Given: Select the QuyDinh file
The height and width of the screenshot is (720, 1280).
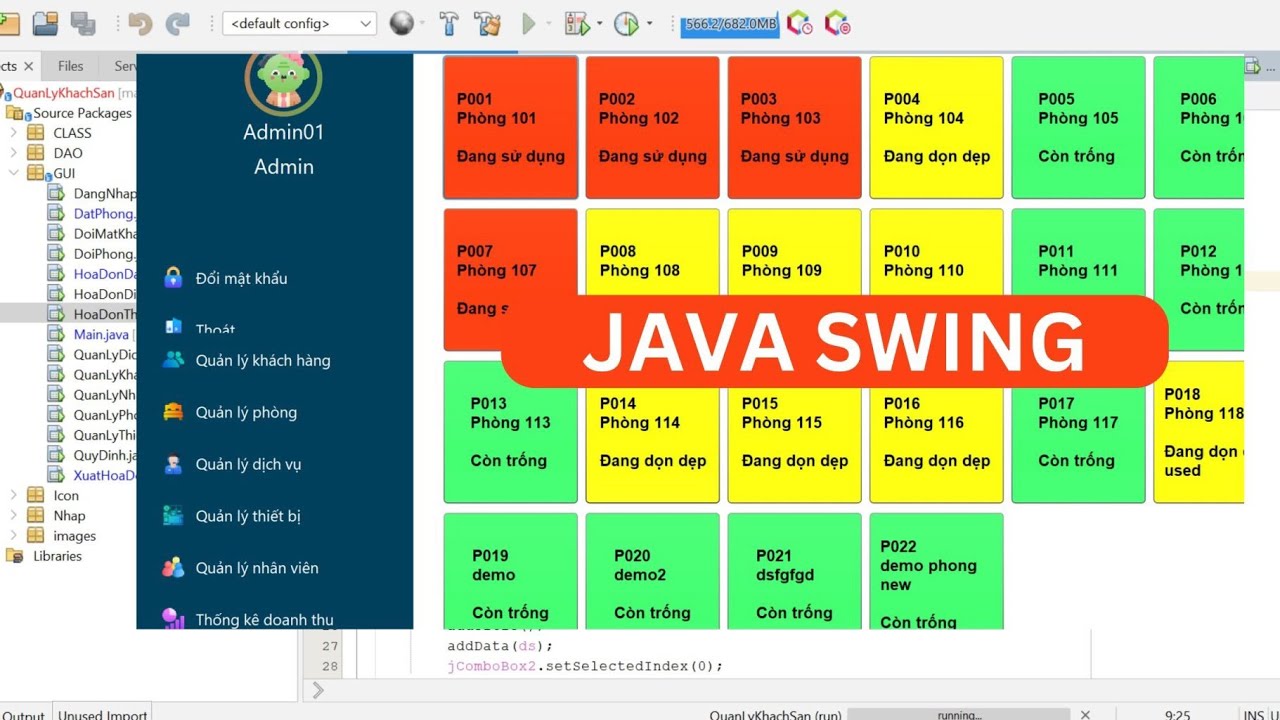Looking at the screenshot, I should [105, 455].
